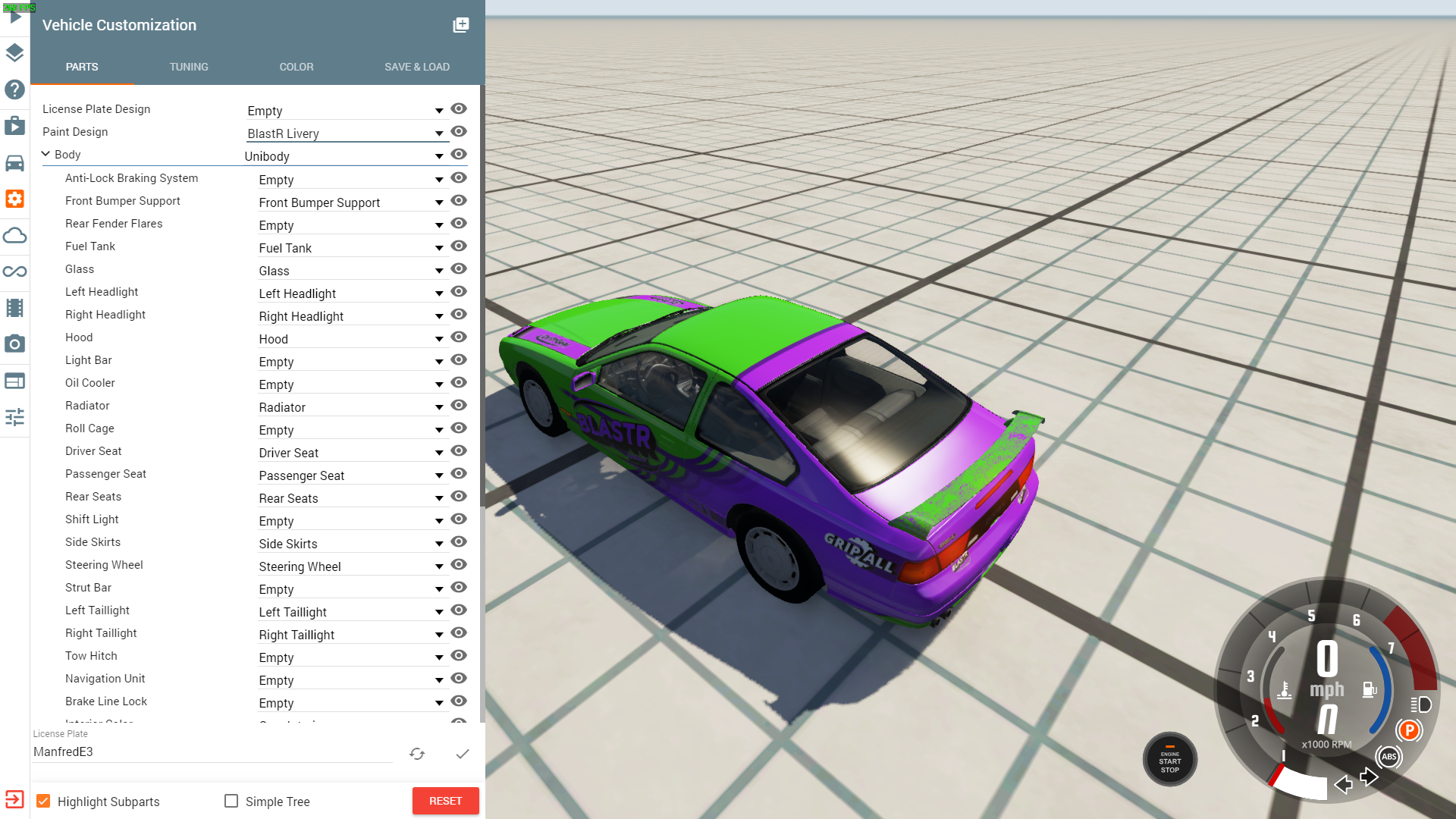The width and height of the screenshot is (1456, 819).
Task: Click the ABS indicator on gauge
Action: click(x=1389, y=757)
